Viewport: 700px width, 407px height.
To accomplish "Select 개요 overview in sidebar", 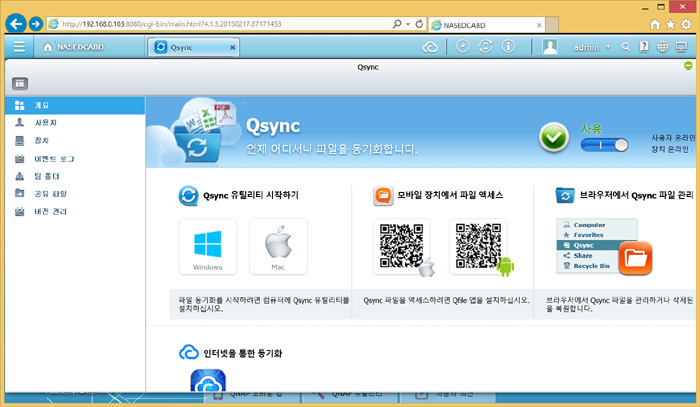I will pyautogui.click(x=75, y=105).
